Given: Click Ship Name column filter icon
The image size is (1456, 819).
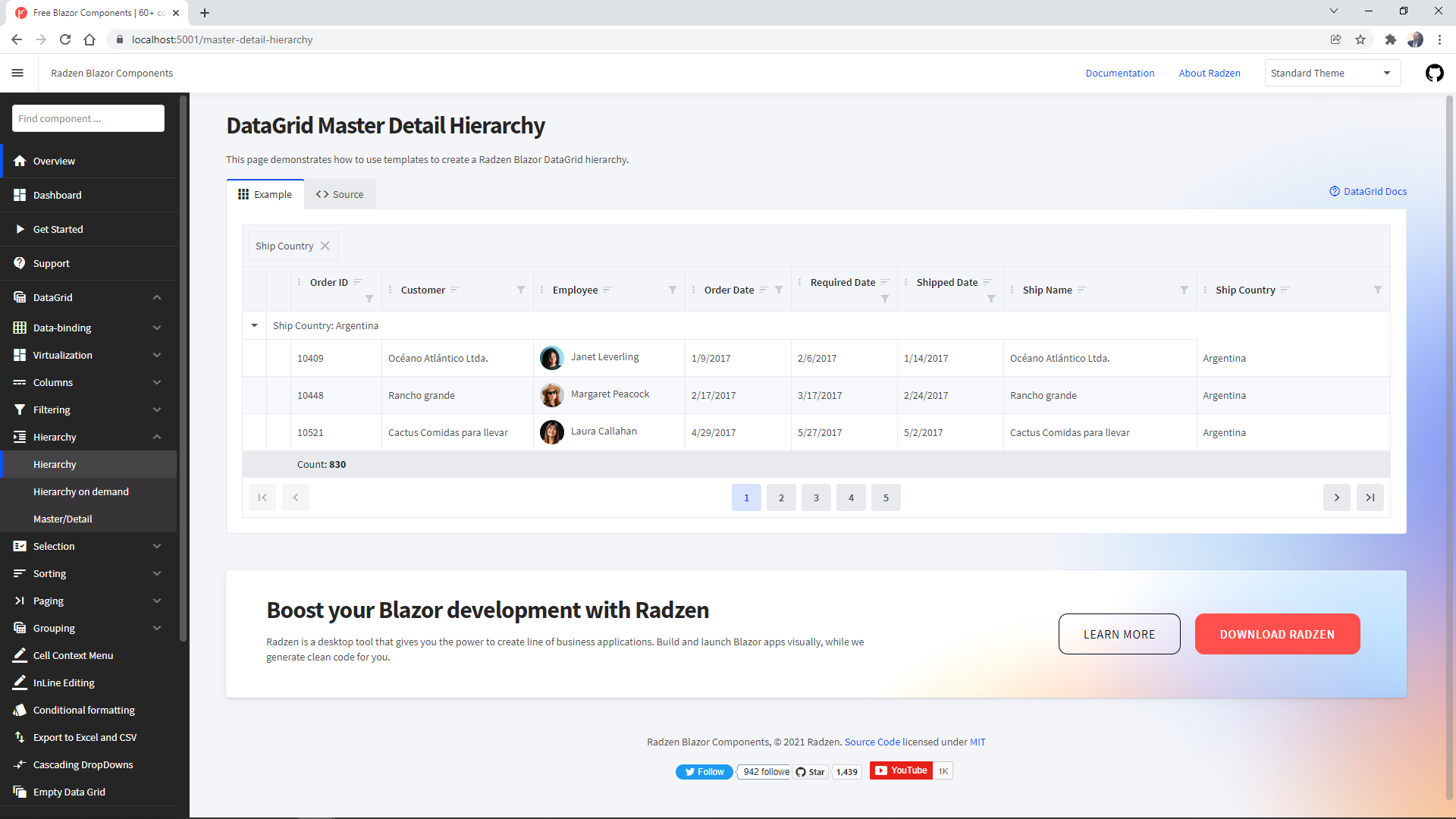Looking at the screenshot, I should pos(1184,290).
